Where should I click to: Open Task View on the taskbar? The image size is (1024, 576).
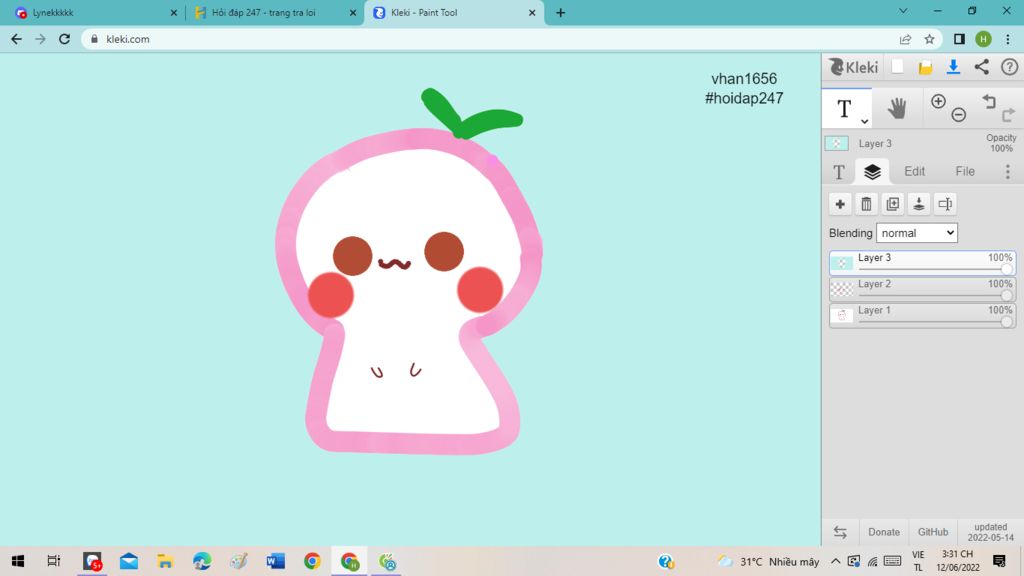(x=54, y=561)
